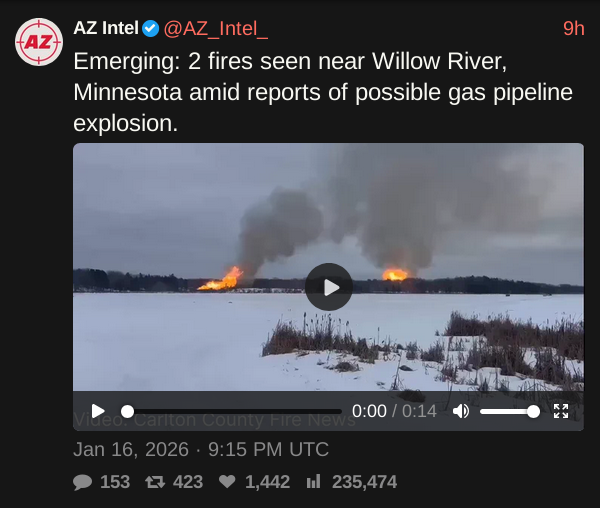Click the heart likes icon
Screen dimensions: 600x508
click(x=227, y=482)
